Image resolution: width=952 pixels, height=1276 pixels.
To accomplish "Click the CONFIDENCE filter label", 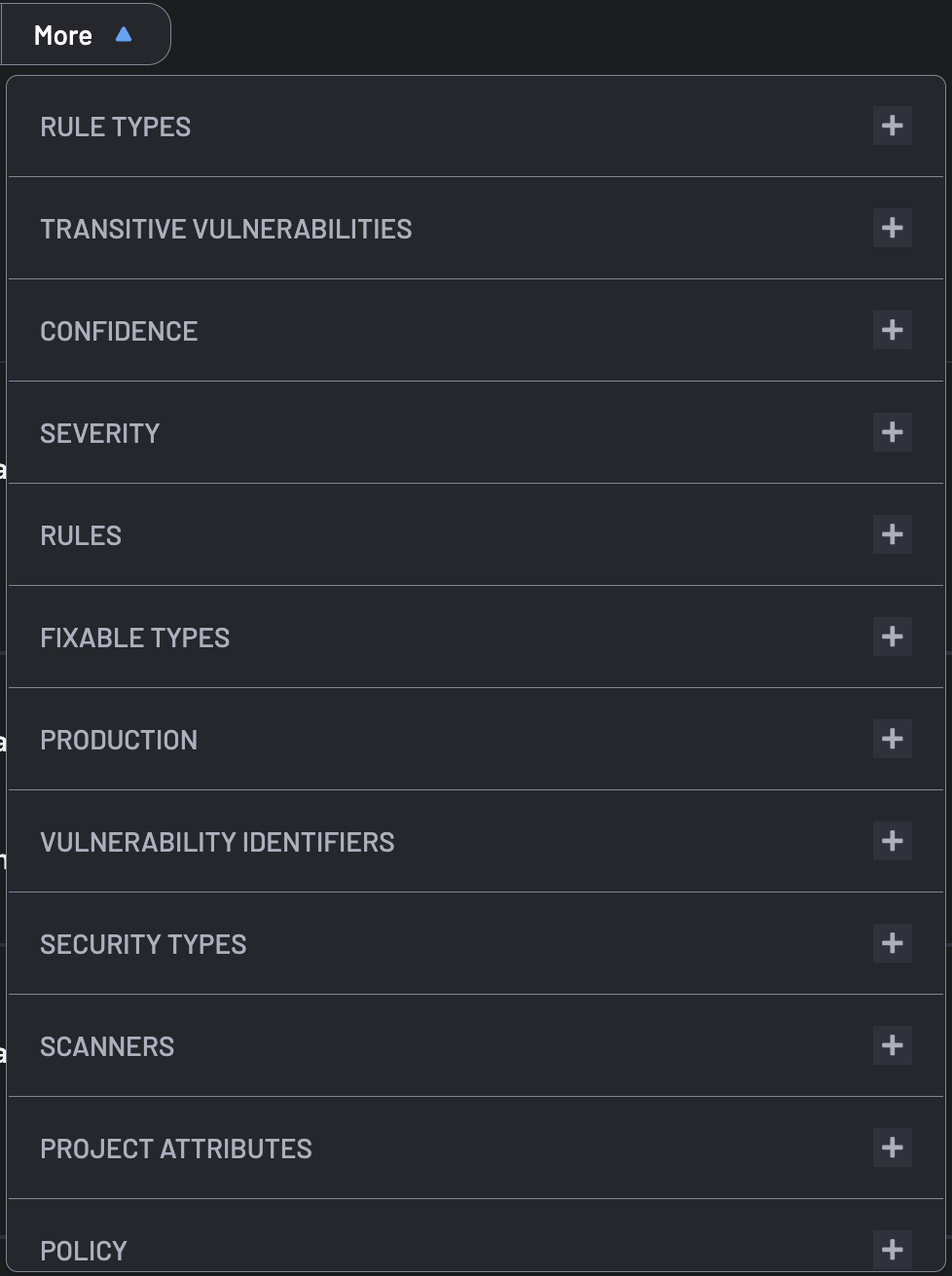I will (x=119, y=331).
